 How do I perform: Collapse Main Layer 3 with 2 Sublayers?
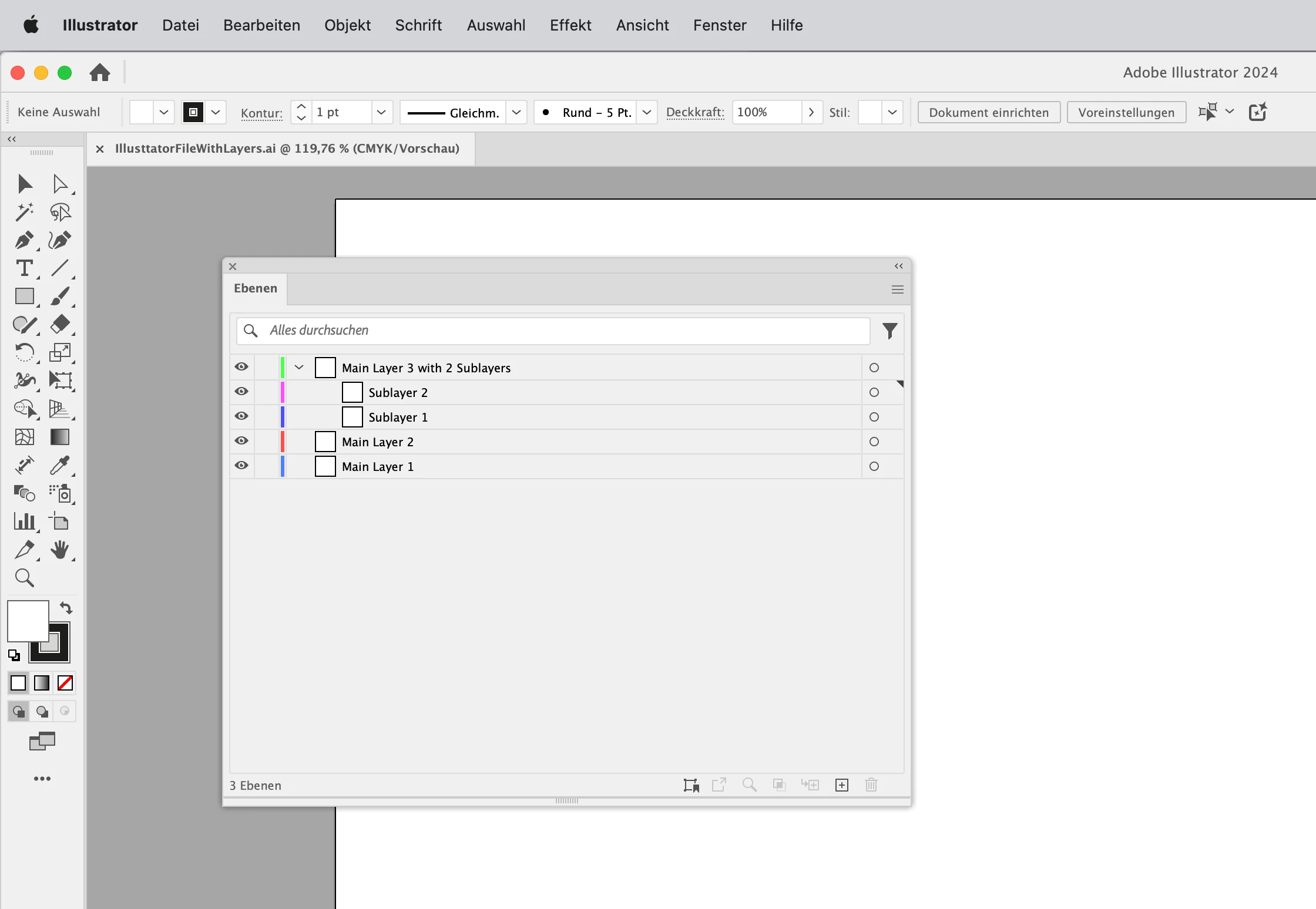[299, 368]
